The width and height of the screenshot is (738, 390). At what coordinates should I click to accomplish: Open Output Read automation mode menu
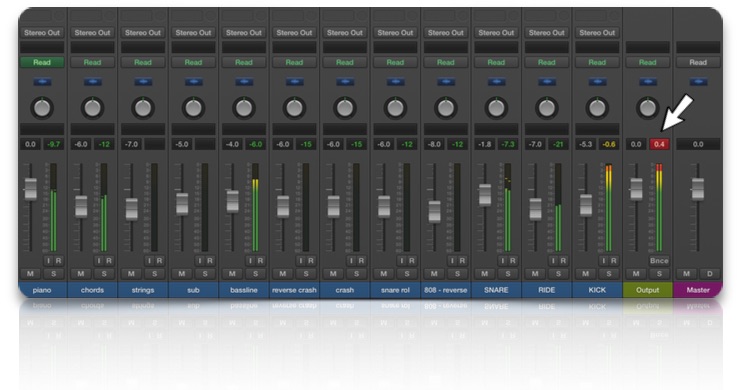click(x=648, y=62)
